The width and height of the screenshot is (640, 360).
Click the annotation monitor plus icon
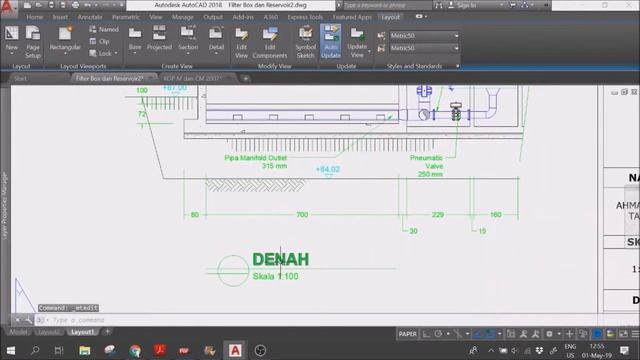(569, 334)
